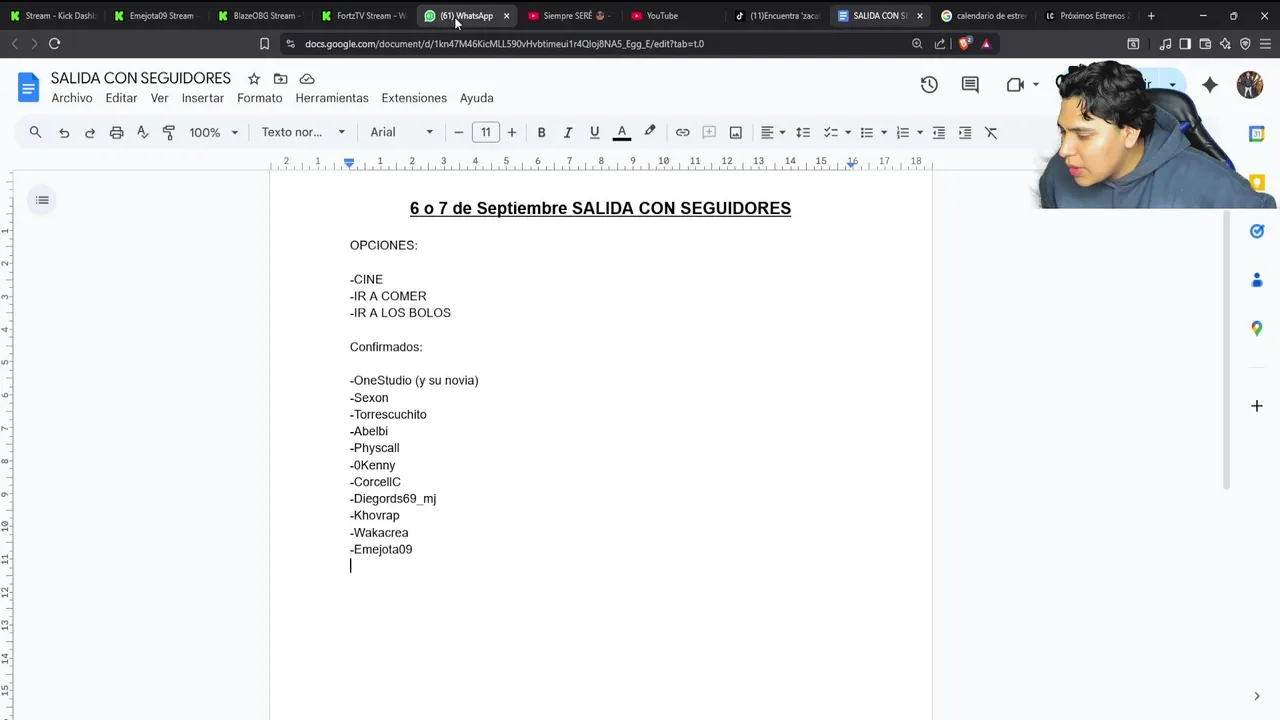View cloud save status icon
The image size is (1280, 720).
307,79
